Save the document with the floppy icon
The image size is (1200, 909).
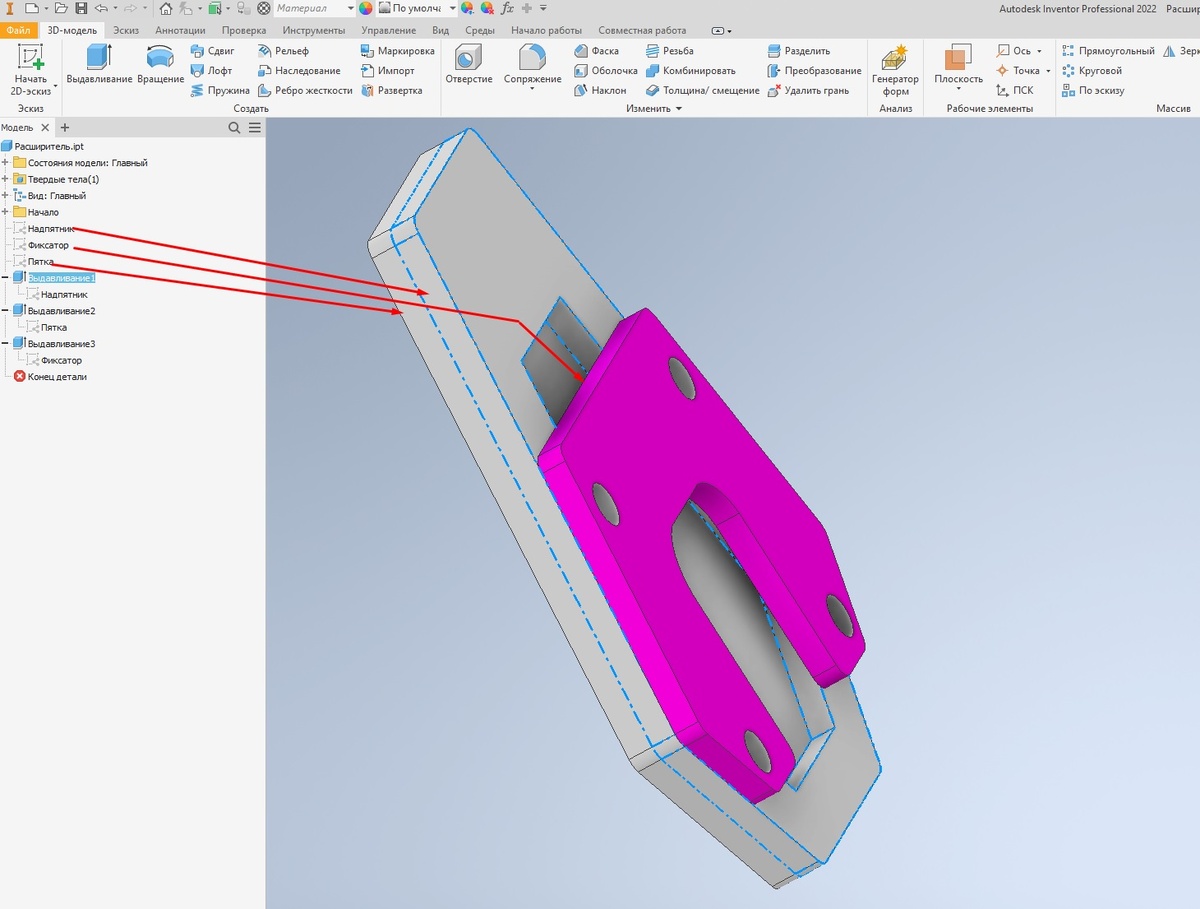[79, 8]
